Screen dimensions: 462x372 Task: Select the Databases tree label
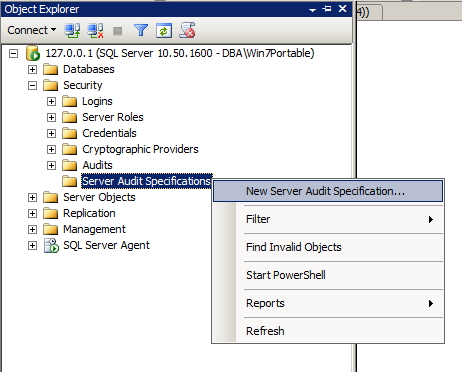pyautogui.click(x=89, y=69)
